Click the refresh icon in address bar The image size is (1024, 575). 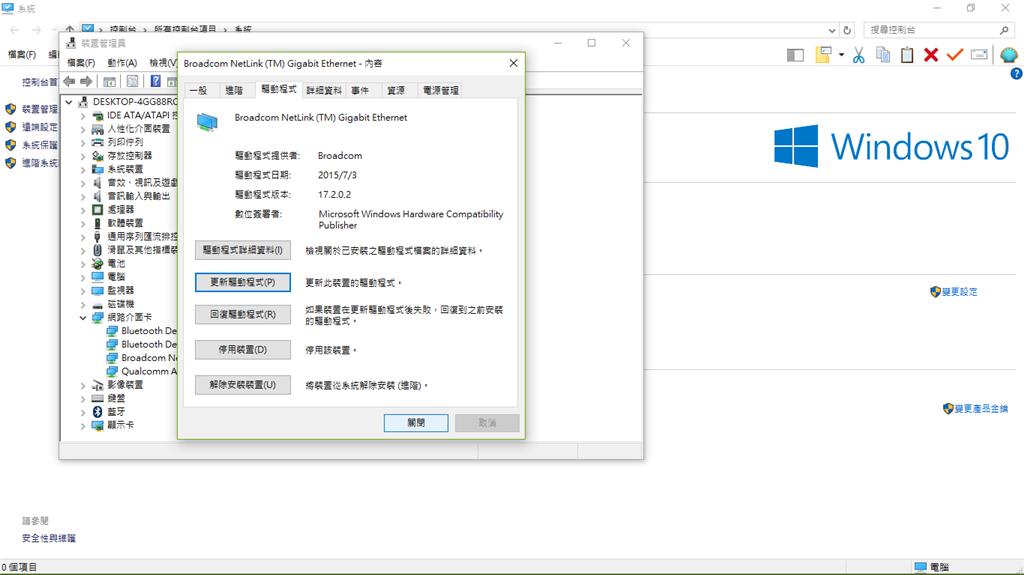847,30
